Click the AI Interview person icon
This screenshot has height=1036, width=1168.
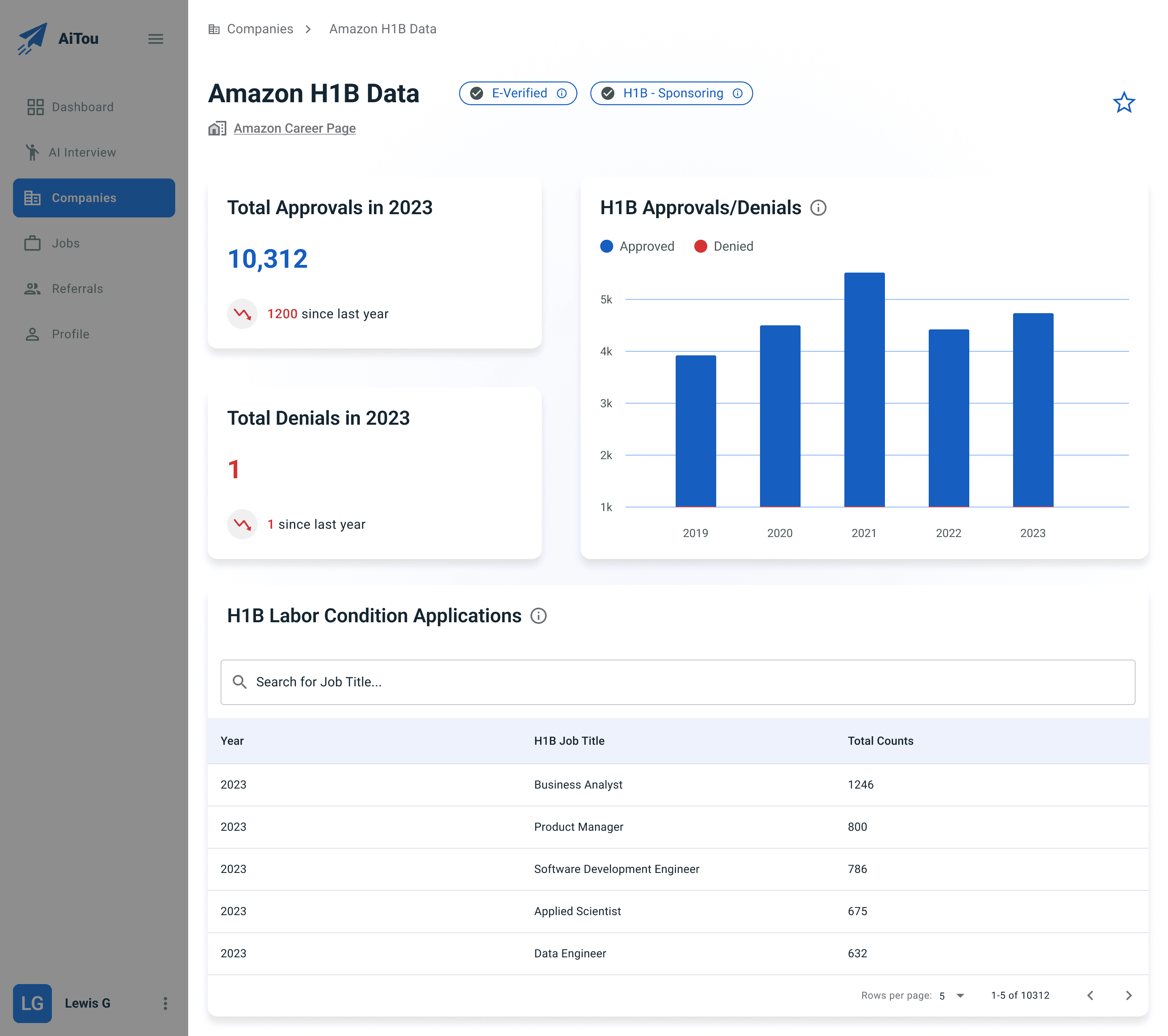[32, 152]
